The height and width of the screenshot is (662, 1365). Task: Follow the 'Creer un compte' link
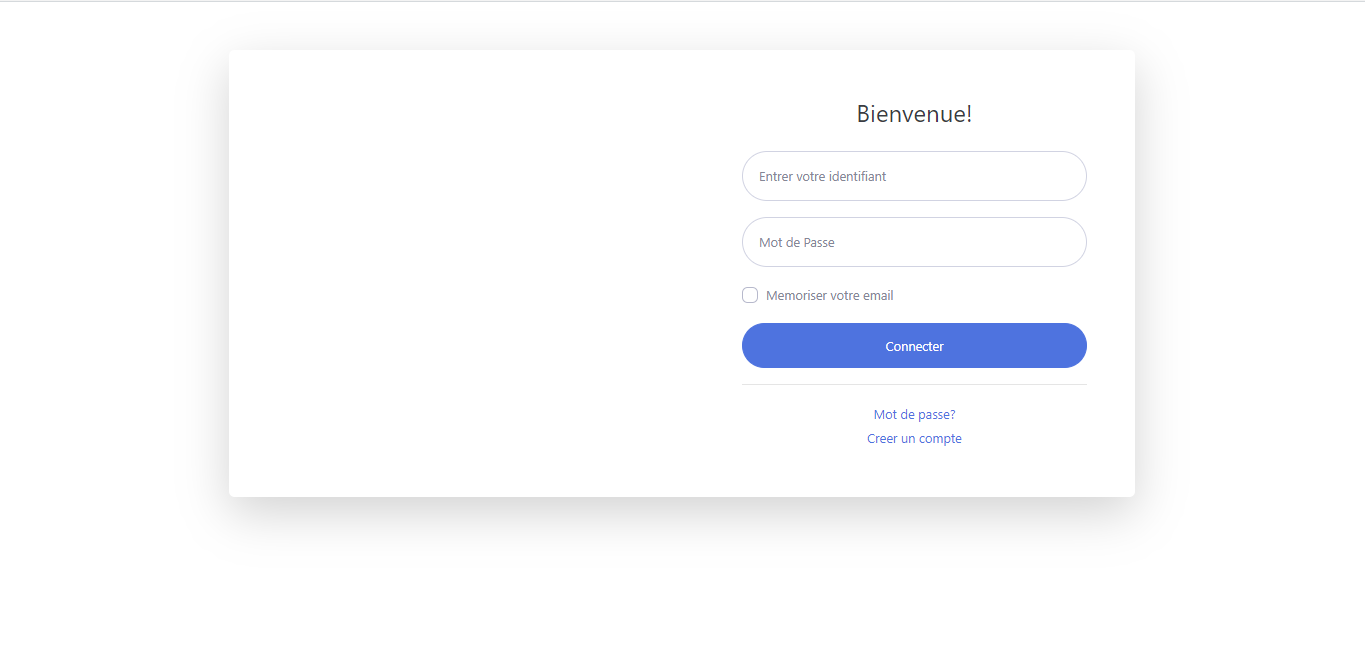coord(914,439)
